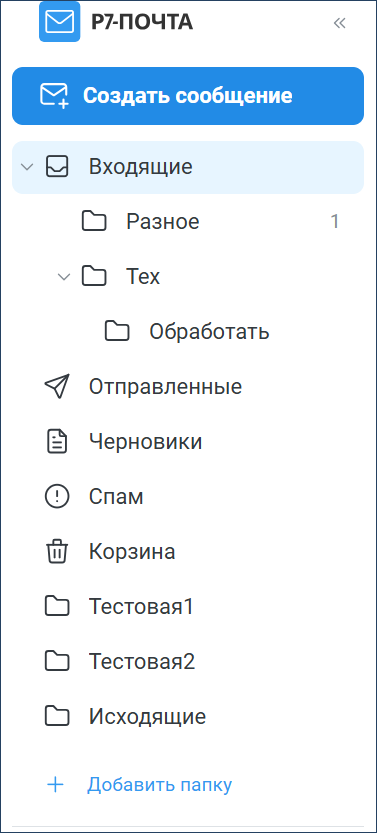Viewport: 378px width, 834px height.
Task: Collapse the sidebar with the double chevron
Action: pyautogui.click(x=339, y=23)
